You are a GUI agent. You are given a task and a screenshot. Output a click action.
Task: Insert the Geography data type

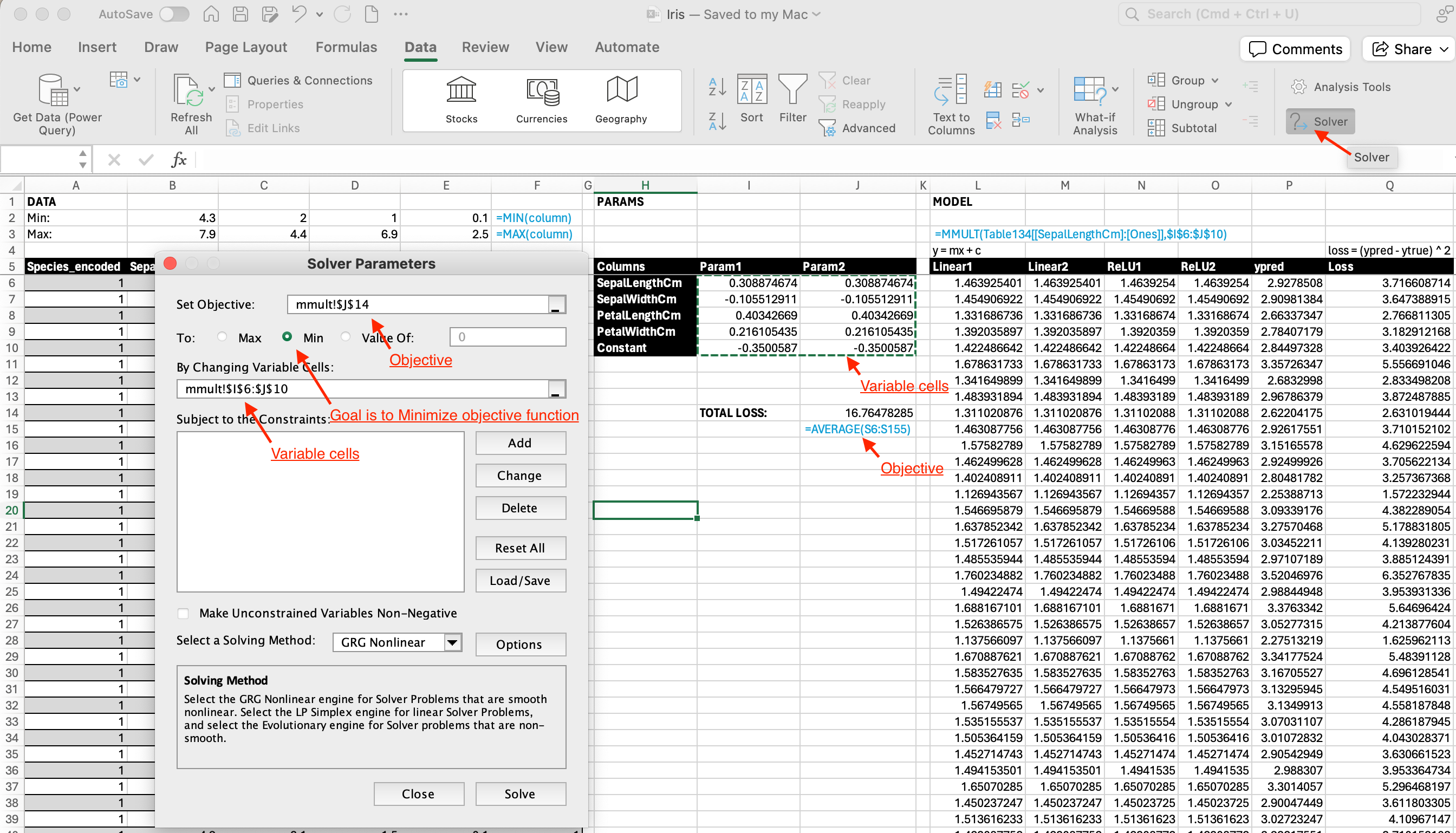[621, 100]
